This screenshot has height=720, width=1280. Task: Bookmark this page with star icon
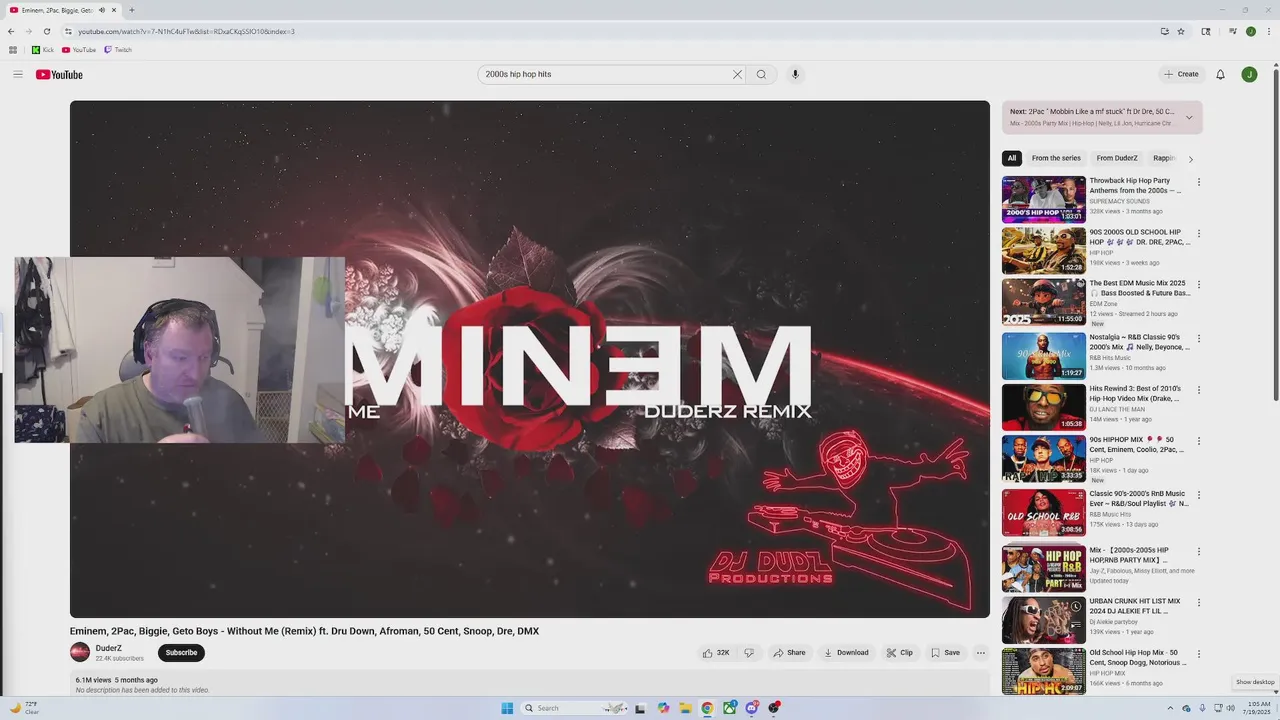pyautogui.click(x=1181, y=31)
